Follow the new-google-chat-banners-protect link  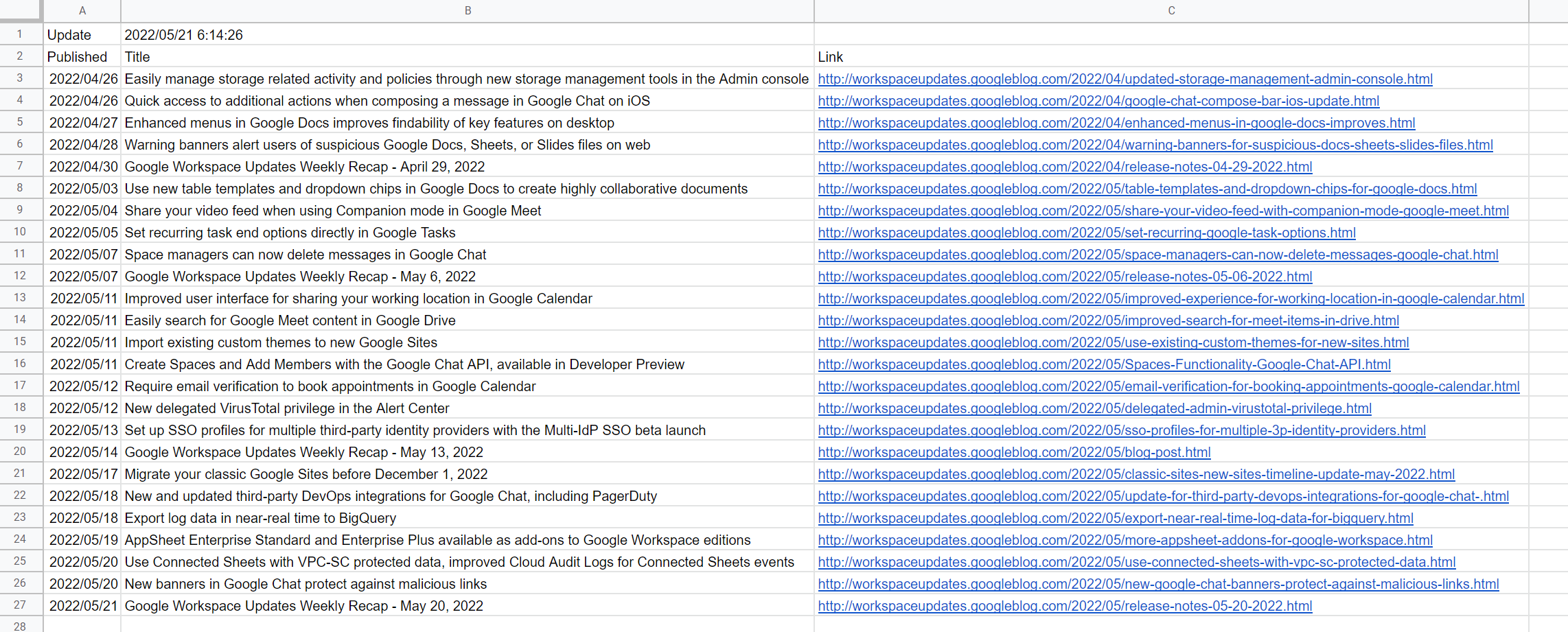pyautogui.click(x=1158, y=584)
